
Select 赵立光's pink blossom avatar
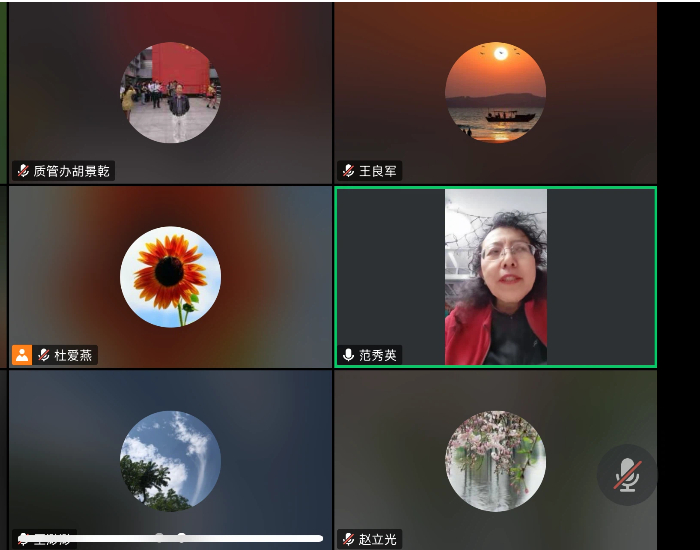coord(495,460)
